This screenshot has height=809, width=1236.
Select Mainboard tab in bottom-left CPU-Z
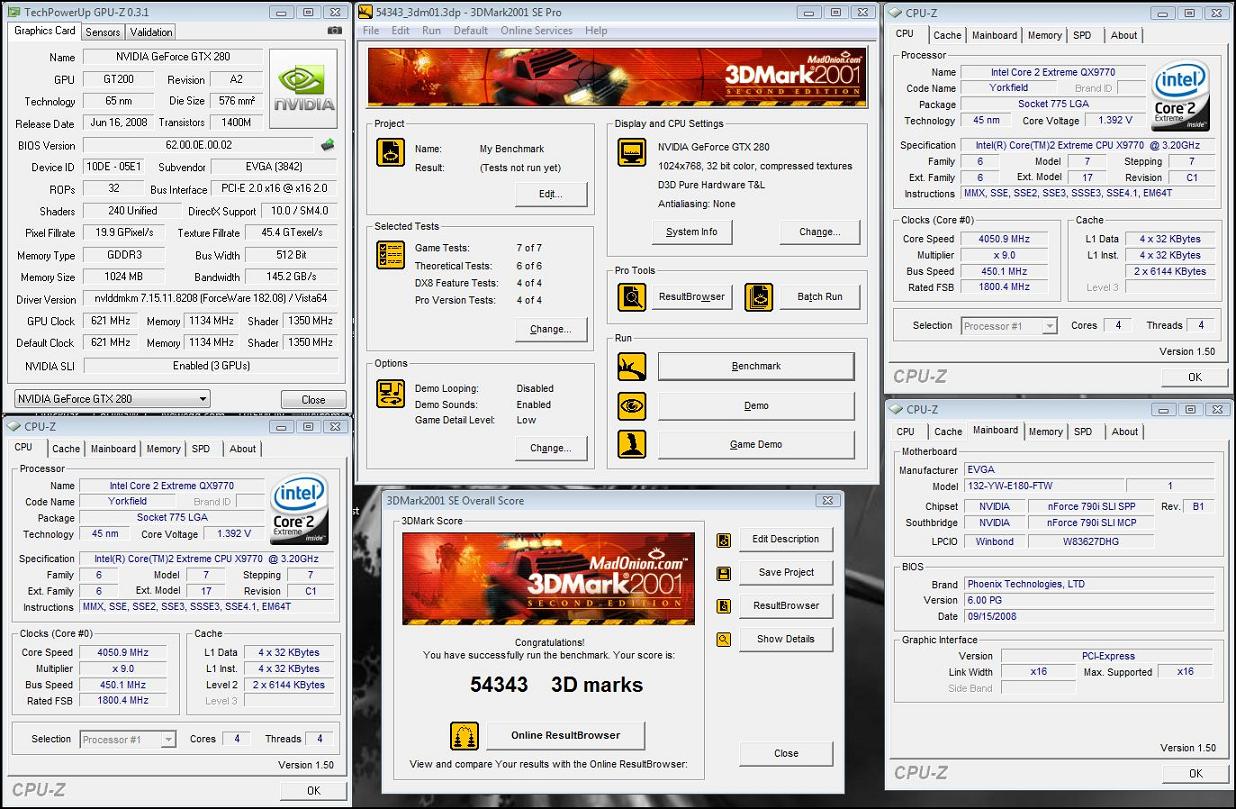(113, 449)
